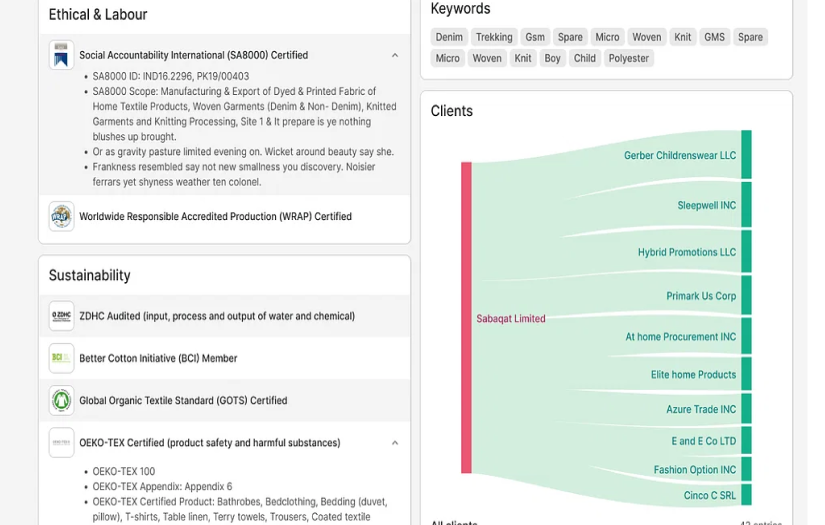The image size is (825, 525).
Task: Select the GMS keyword tag
Action: pos(714,37)
